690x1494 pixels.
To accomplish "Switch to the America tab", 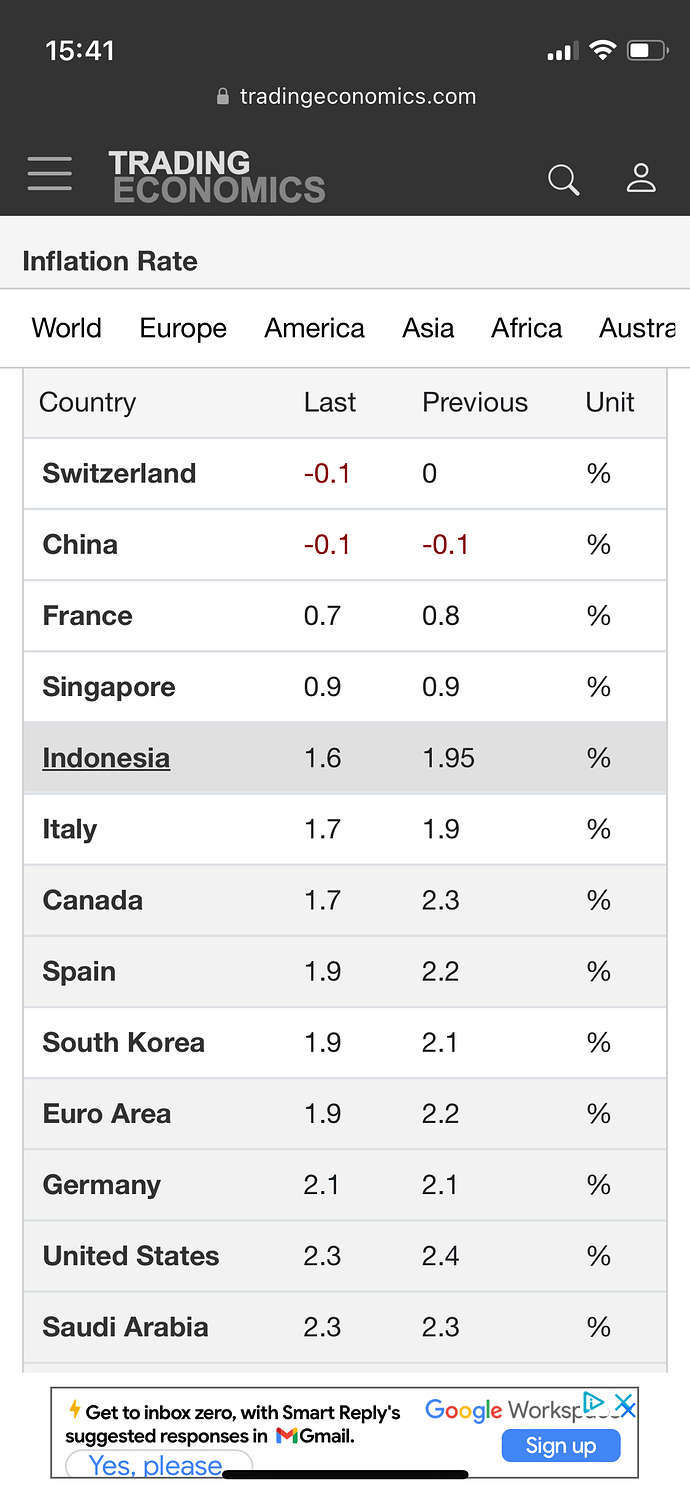I will point(314,328).
